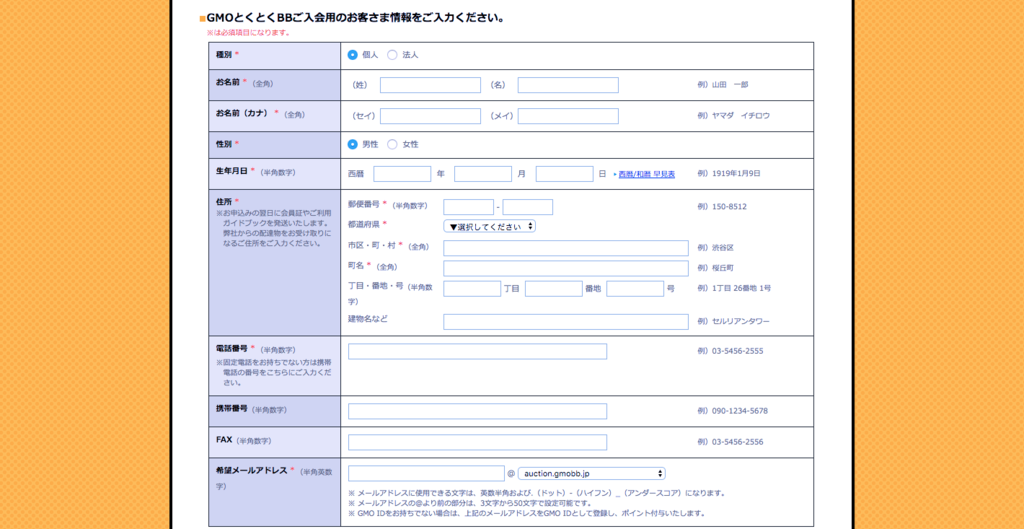Focus the 番地 number field

click(554, 289)
